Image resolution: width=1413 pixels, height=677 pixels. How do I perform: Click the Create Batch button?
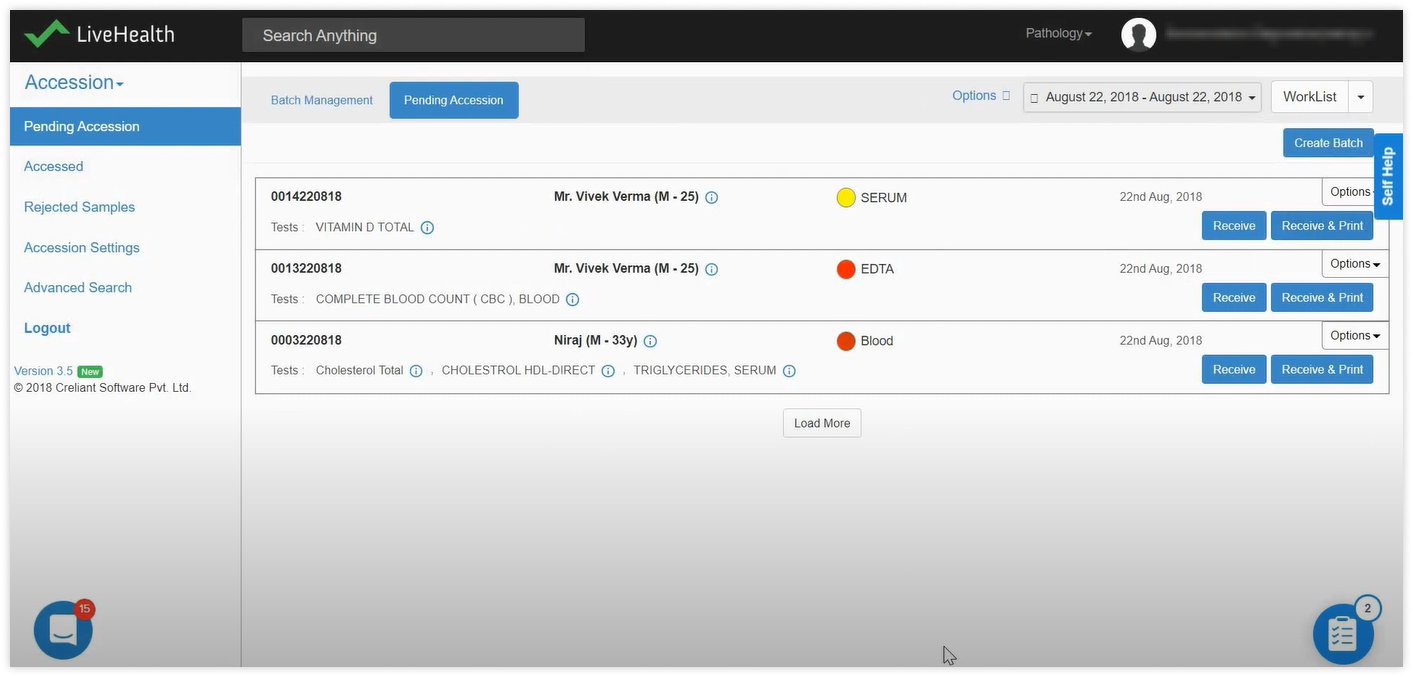pyautogui.click(x=1328, y=143)
